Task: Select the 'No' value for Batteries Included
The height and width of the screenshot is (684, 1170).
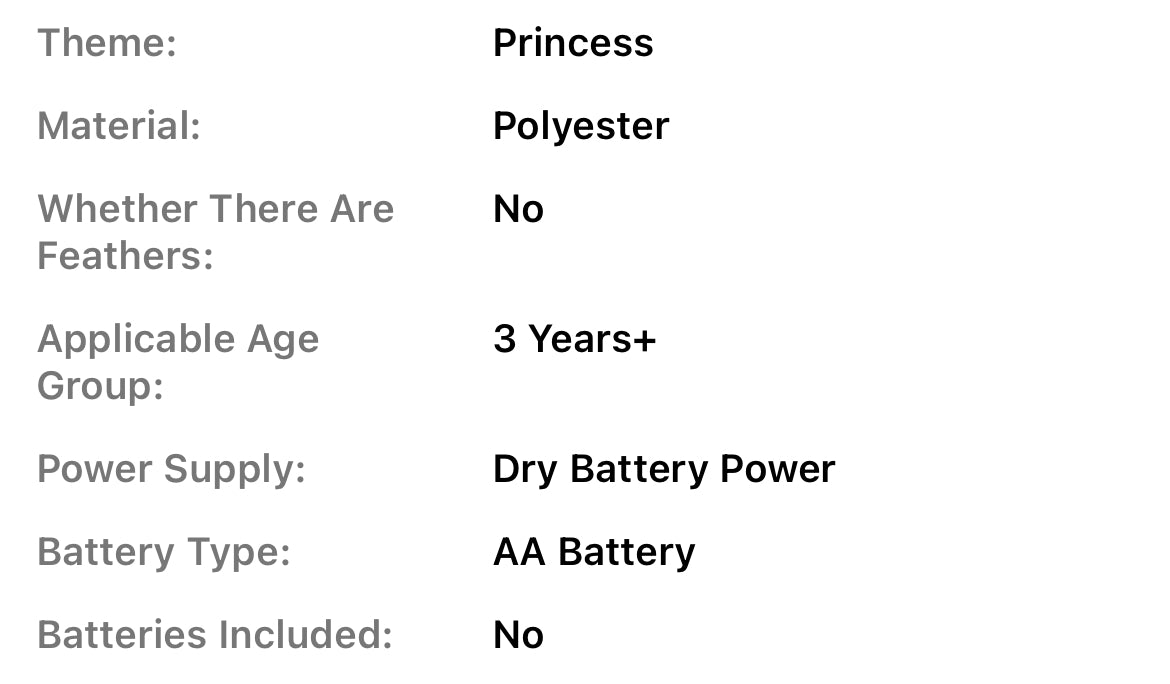Action: pyautogui.click(x=518, y=635)
